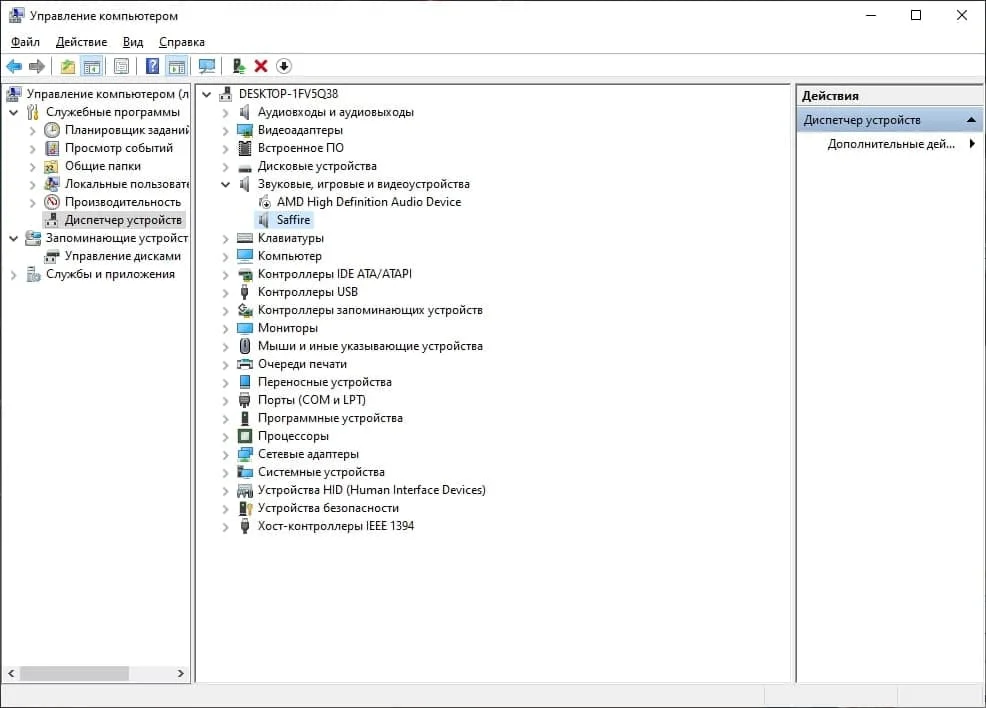Click the Процессоры CPU icon
This screenshot has width=986, height=708.
click(245, 436)
